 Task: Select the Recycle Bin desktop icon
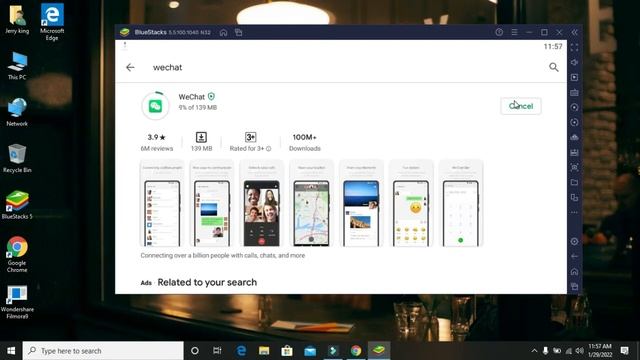coord(17,158)
